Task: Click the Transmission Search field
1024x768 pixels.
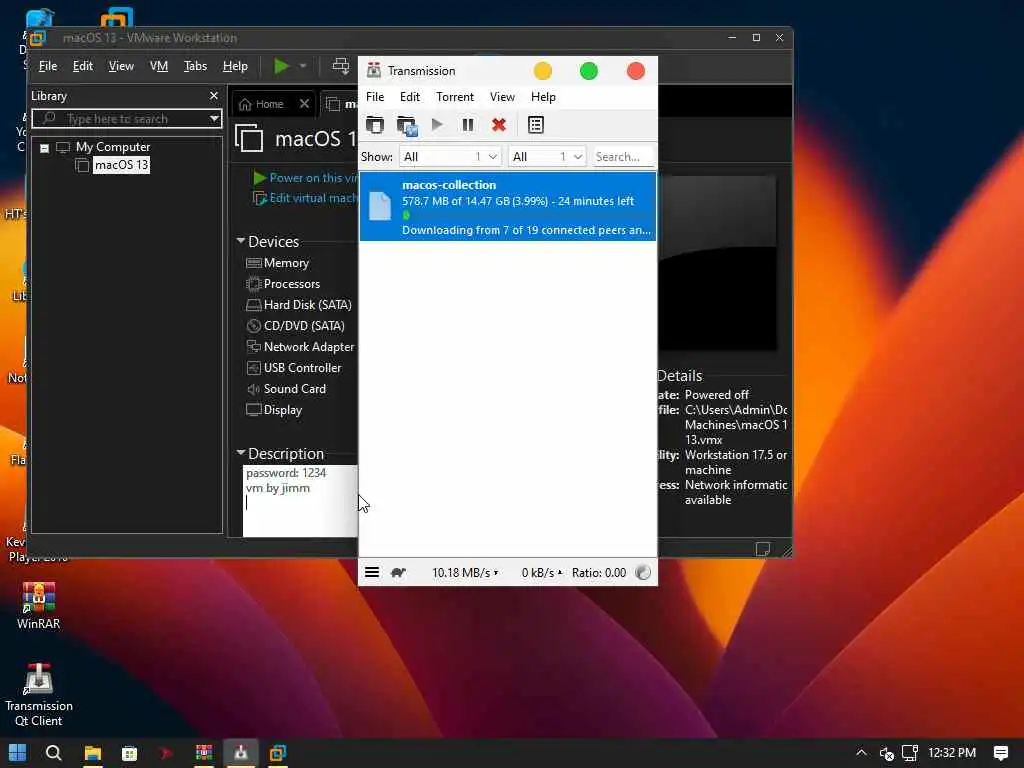Action: pyautogui.click(x=623, y=157)
